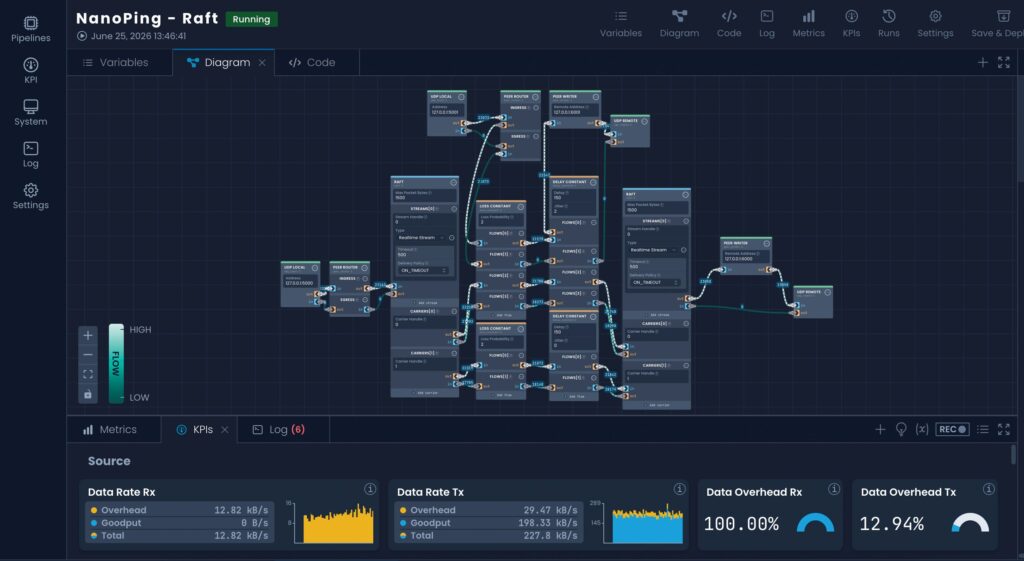1024x561 pixels.
Task: Open Realtime Stream dropdown in right RAFT node
Action: (x=653, y=250)
